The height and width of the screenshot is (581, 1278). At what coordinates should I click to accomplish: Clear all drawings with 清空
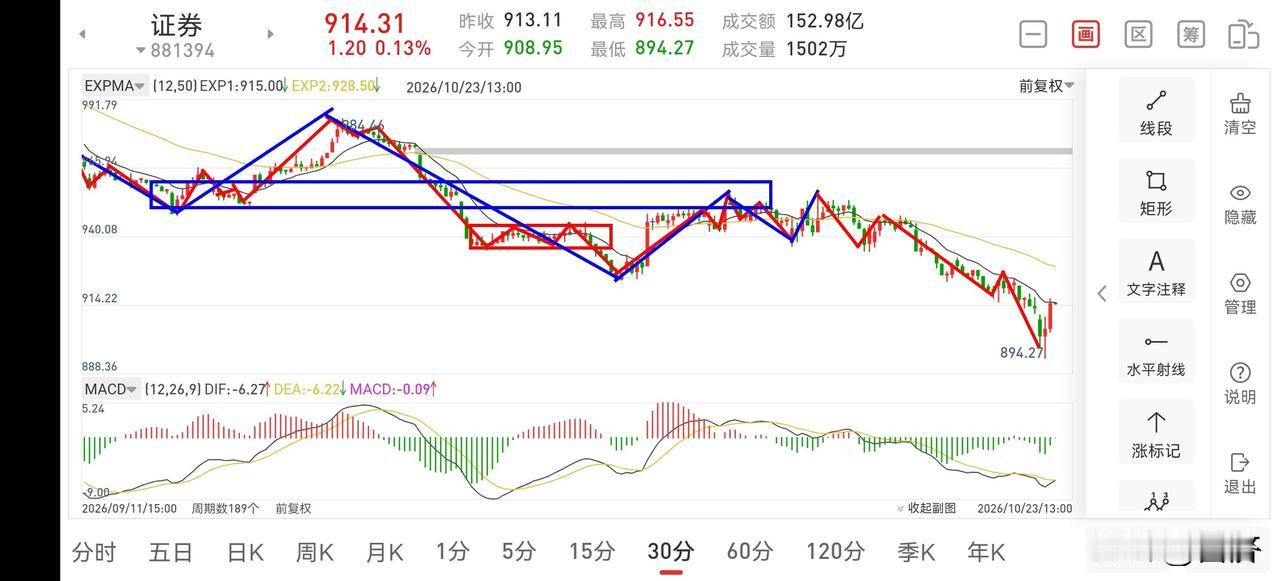coord(1240,113)
